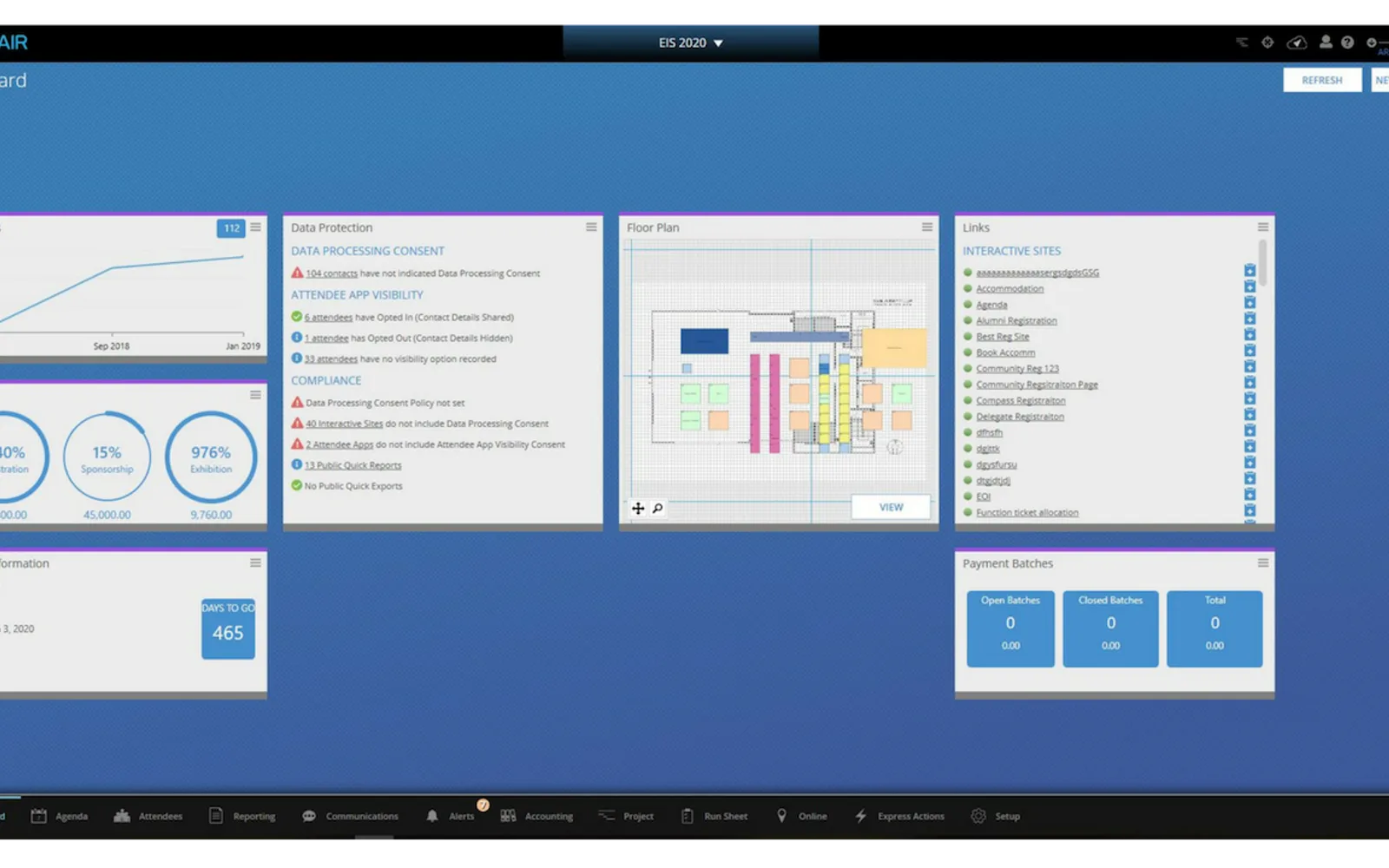Open the menu icon of the circular percentage gauges widget
Screen dimensions: 1389x868
(255, 395)
